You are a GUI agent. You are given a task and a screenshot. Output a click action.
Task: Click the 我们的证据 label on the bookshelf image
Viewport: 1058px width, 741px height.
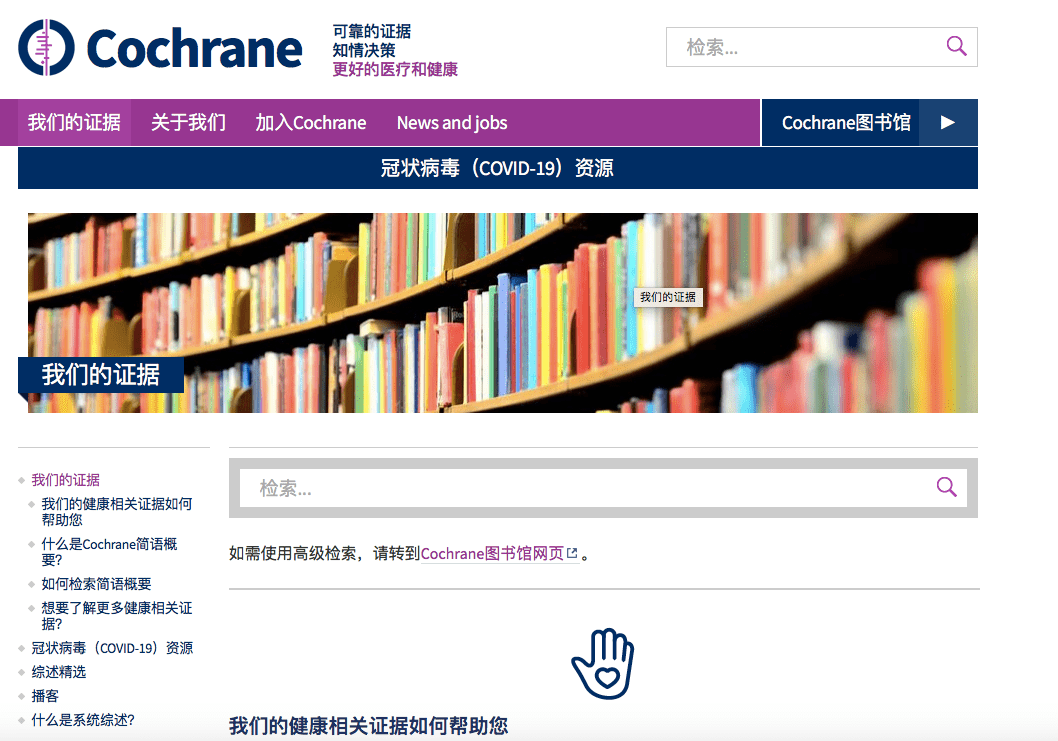click(x=667, y=297)
